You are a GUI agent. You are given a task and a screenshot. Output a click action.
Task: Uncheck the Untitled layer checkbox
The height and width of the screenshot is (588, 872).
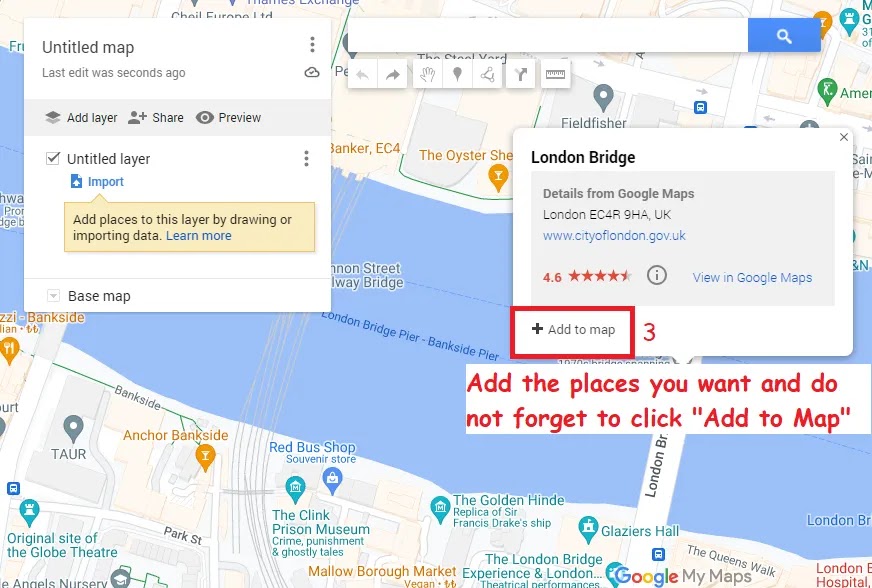pos(53,158)
